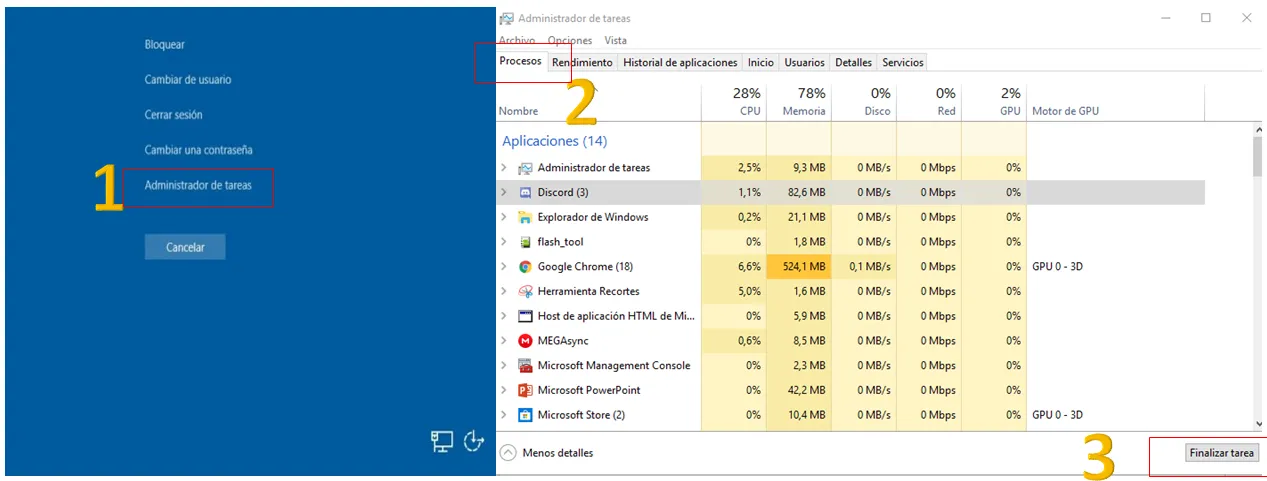
Task: Switch to the Servicios tab
Action: [x=903, y=62]
